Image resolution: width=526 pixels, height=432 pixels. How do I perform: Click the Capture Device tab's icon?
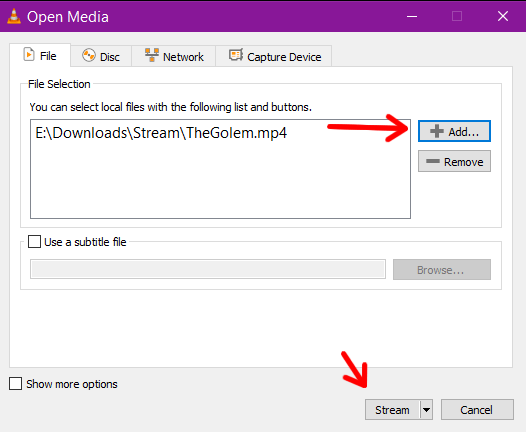coord(236,55)
